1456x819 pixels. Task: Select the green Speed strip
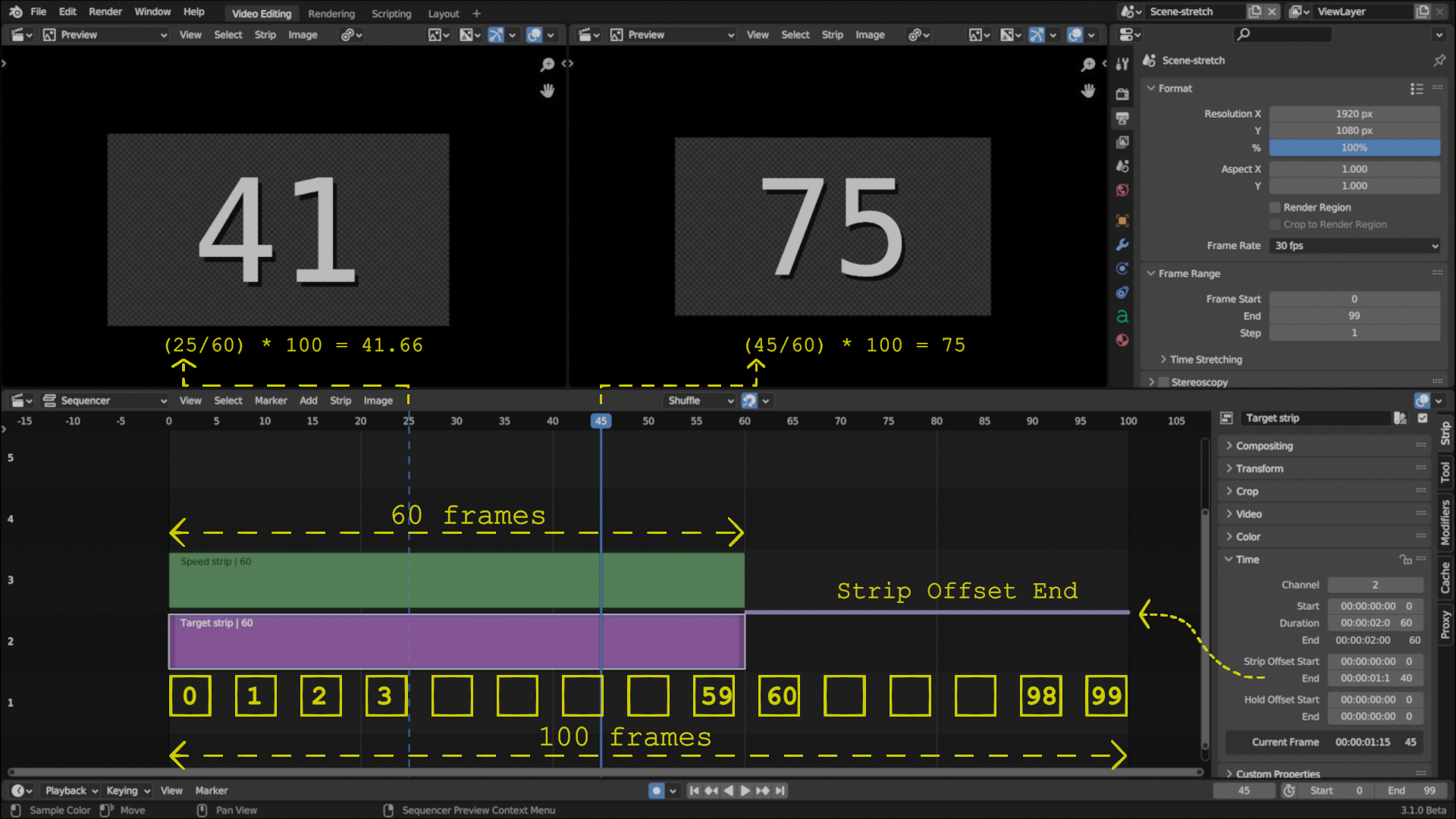tap(456, 580)
